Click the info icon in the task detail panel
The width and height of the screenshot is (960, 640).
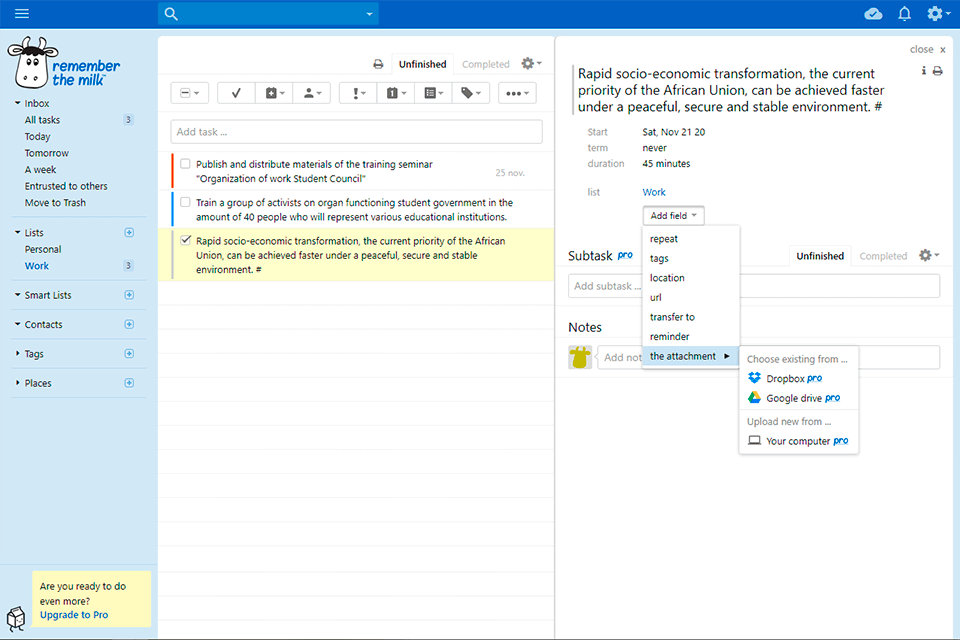(924, 71)
